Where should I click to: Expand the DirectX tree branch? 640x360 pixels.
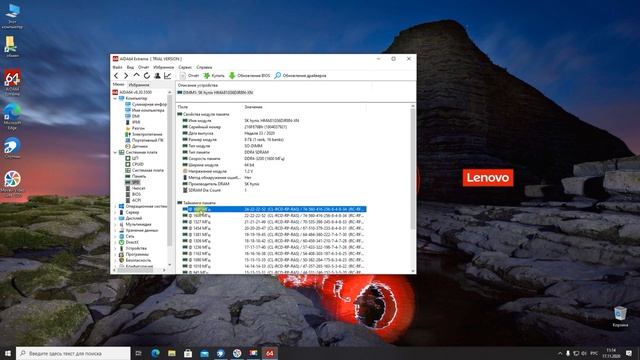[115, 242]
